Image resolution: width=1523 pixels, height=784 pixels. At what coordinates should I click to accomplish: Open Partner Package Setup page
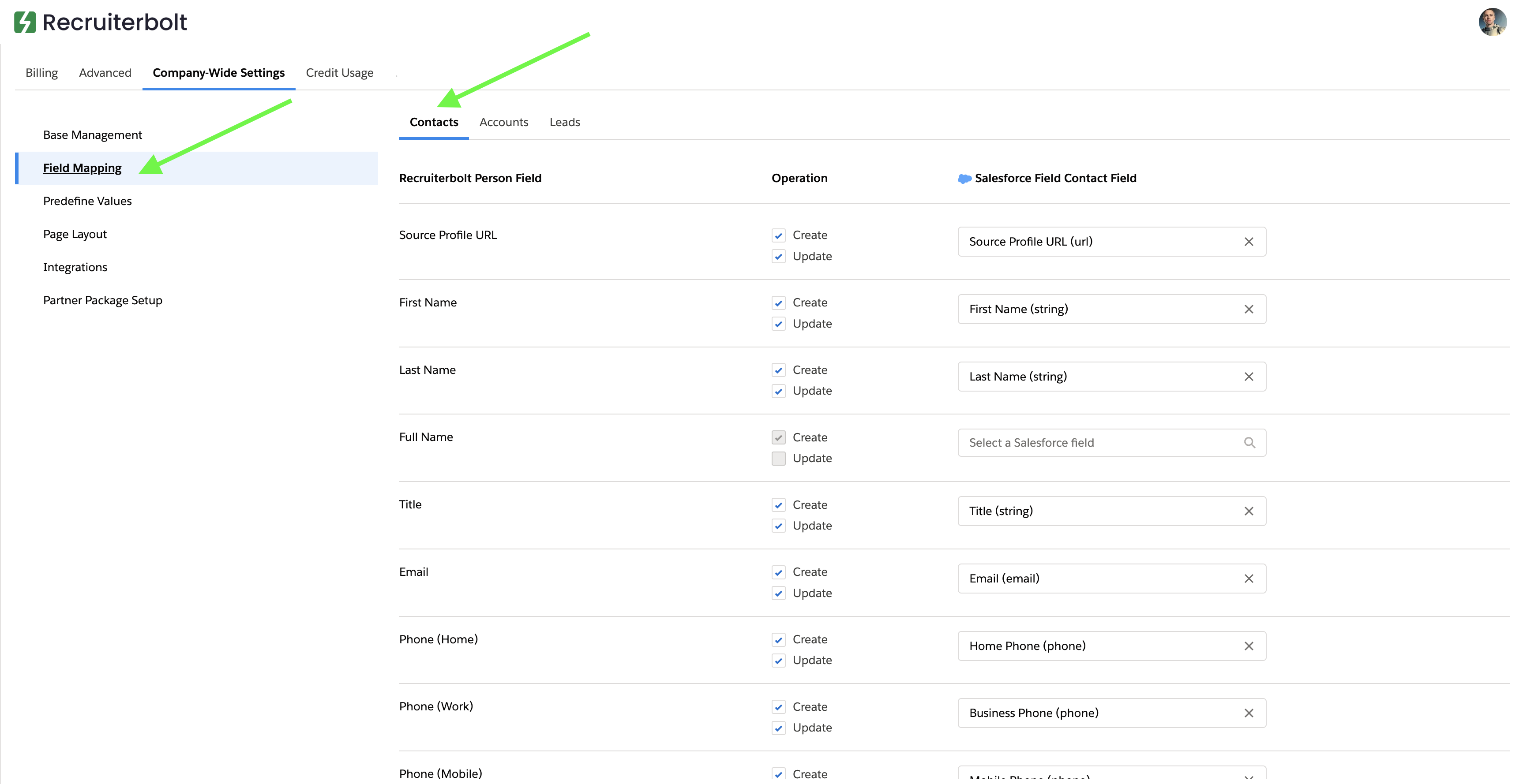tap(102, 300)
